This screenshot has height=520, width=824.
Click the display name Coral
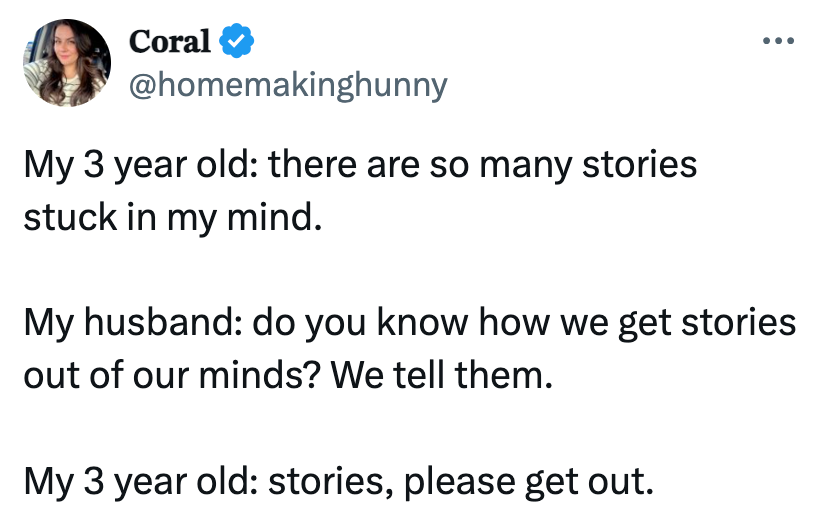(169, 41)
